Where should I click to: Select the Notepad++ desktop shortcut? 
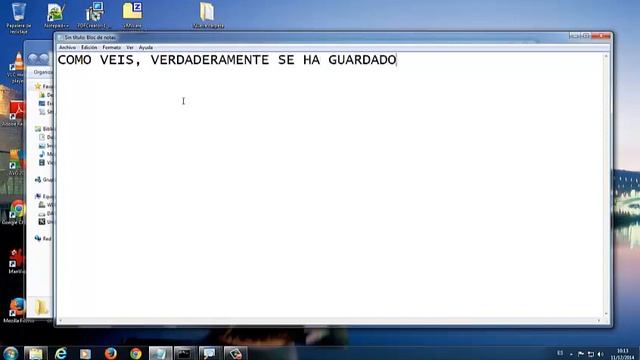pos(56,16)
